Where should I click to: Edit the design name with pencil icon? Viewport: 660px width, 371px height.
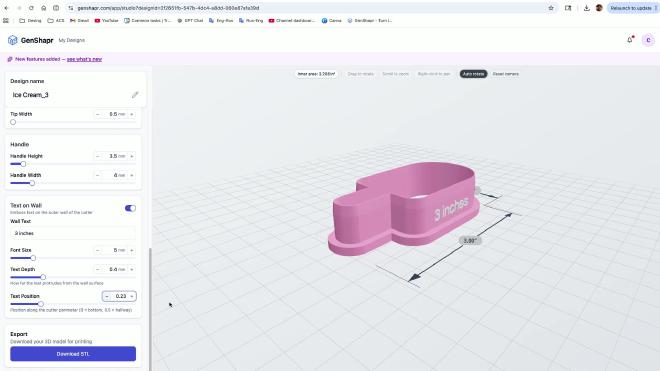pyautogui.click(x=135, y=95)
